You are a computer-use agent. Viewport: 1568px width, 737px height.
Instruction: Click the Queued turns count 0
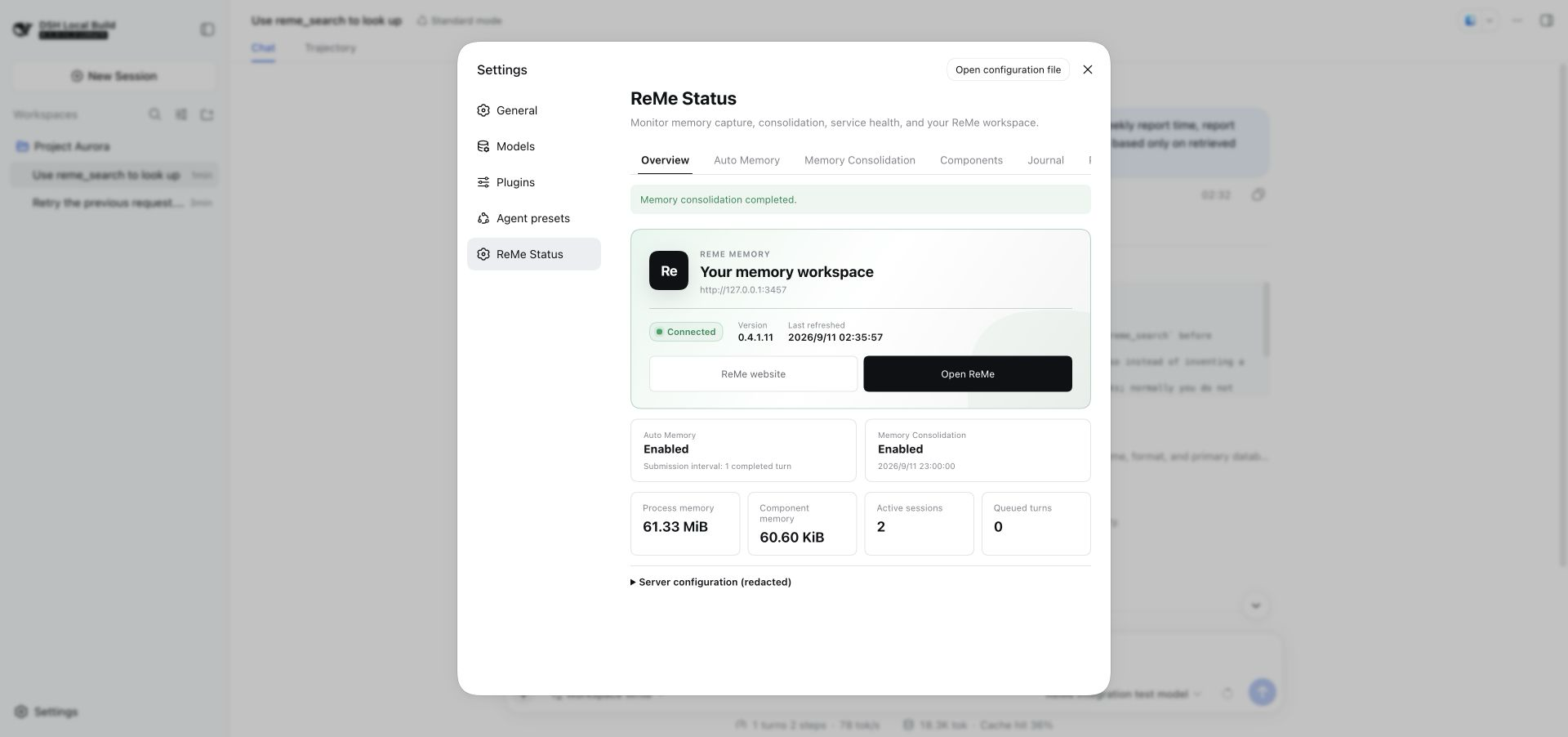click(x=998, y=527)
